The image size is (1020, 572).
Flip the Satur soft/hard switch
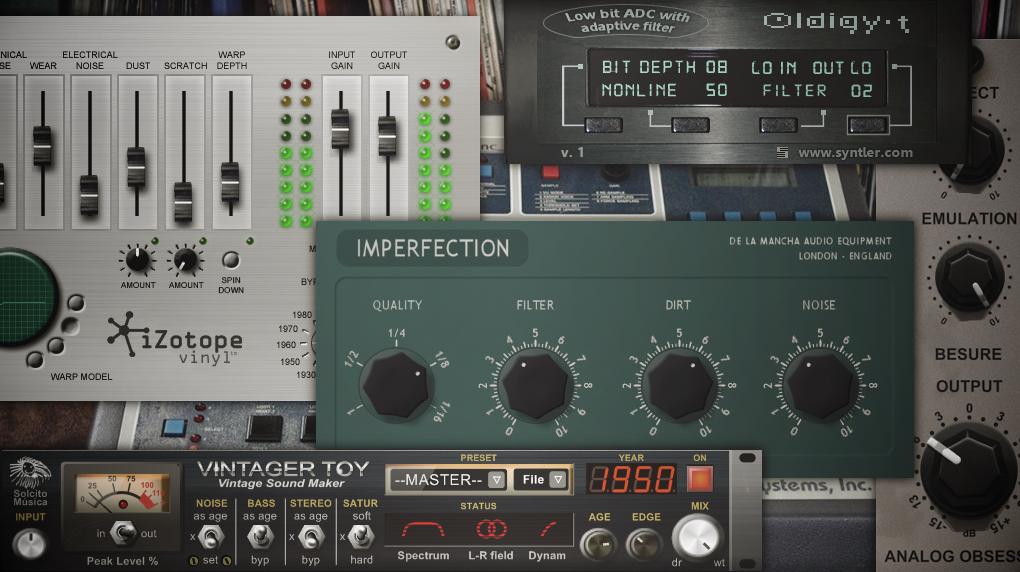tap(360, 537)
